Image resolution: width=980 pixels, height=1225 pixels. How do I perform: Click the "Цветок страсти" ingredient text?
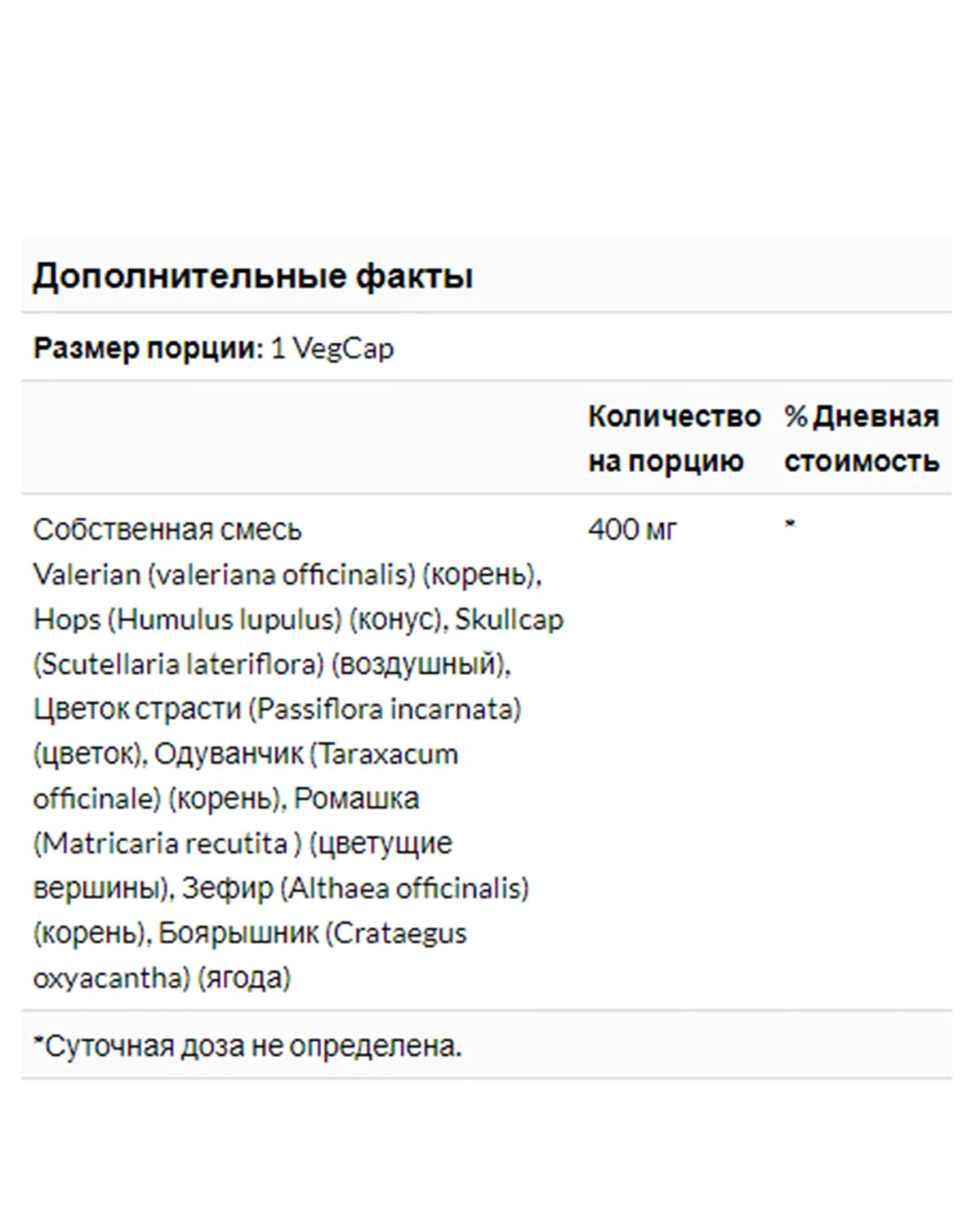[137, 709]
